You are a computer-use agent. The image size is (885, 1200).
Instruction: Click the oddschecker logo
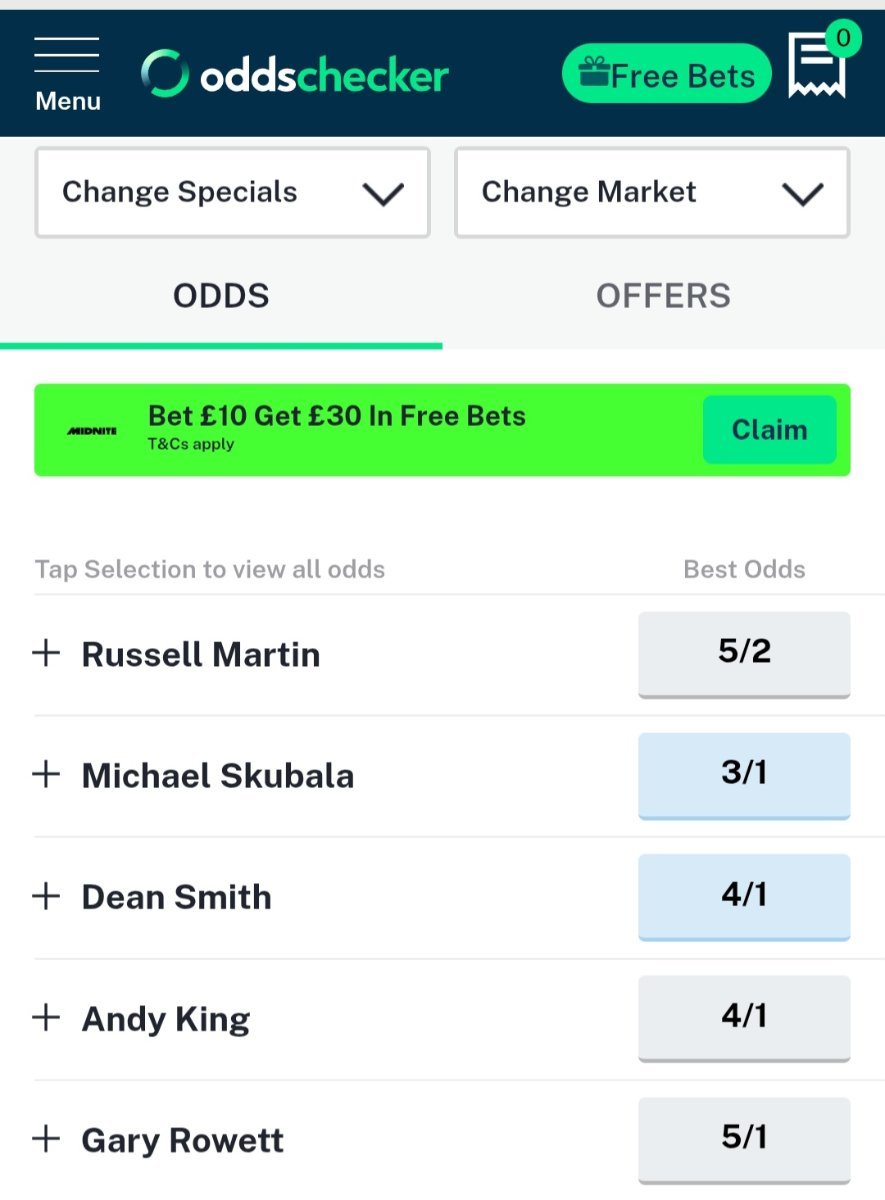pos(295,75)
